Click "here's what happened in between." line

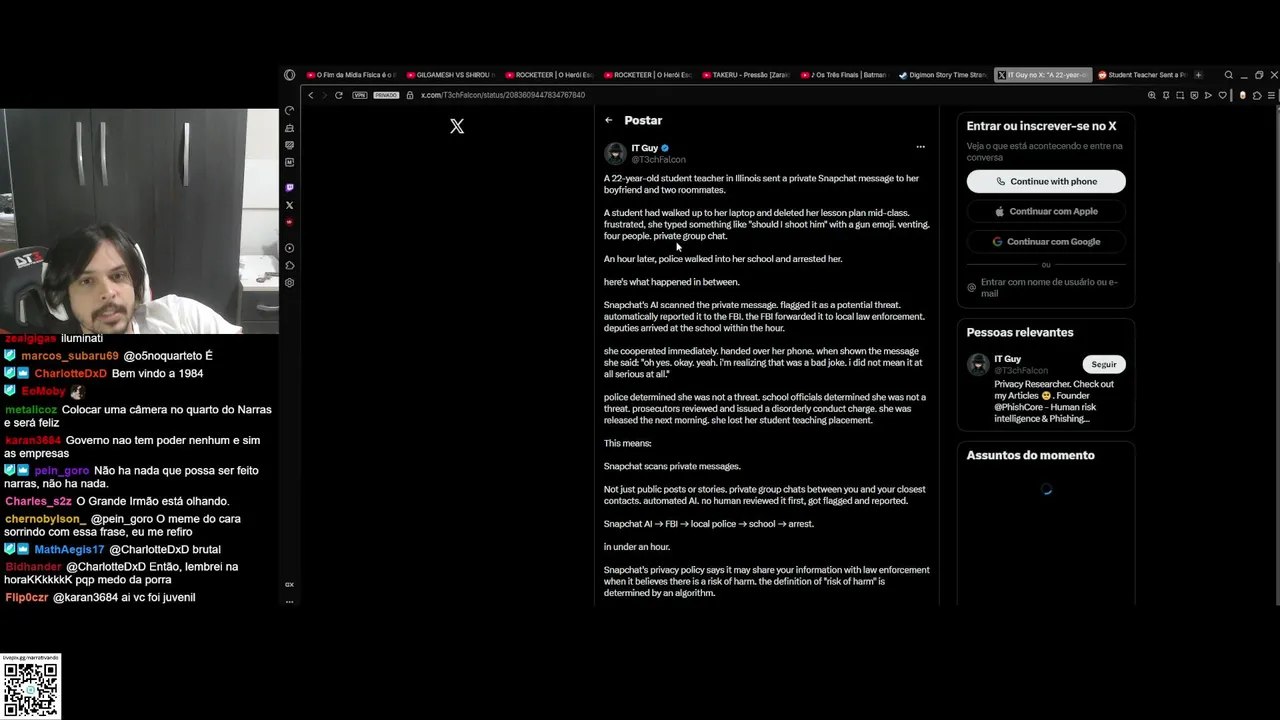point(672,282)
